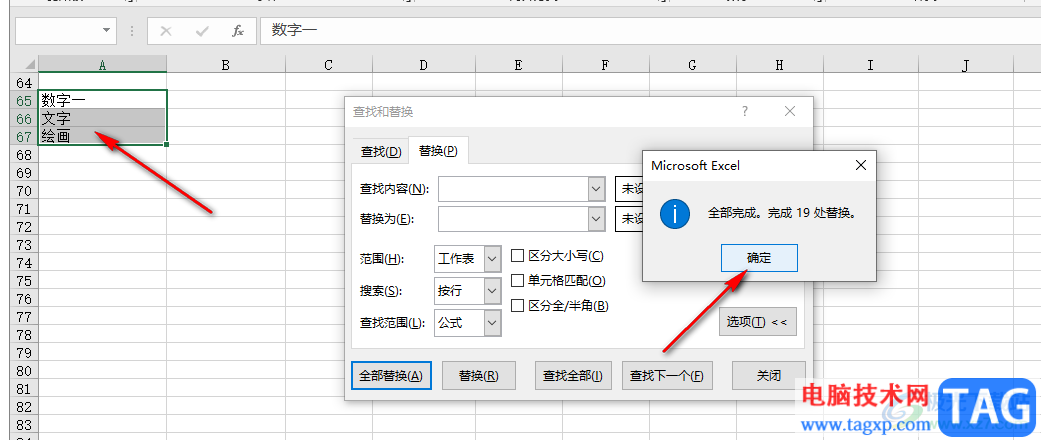Click the 关闭 button in the dialog
The height and width of the screenshot is (440, 1041).
[x=769, y=376]
